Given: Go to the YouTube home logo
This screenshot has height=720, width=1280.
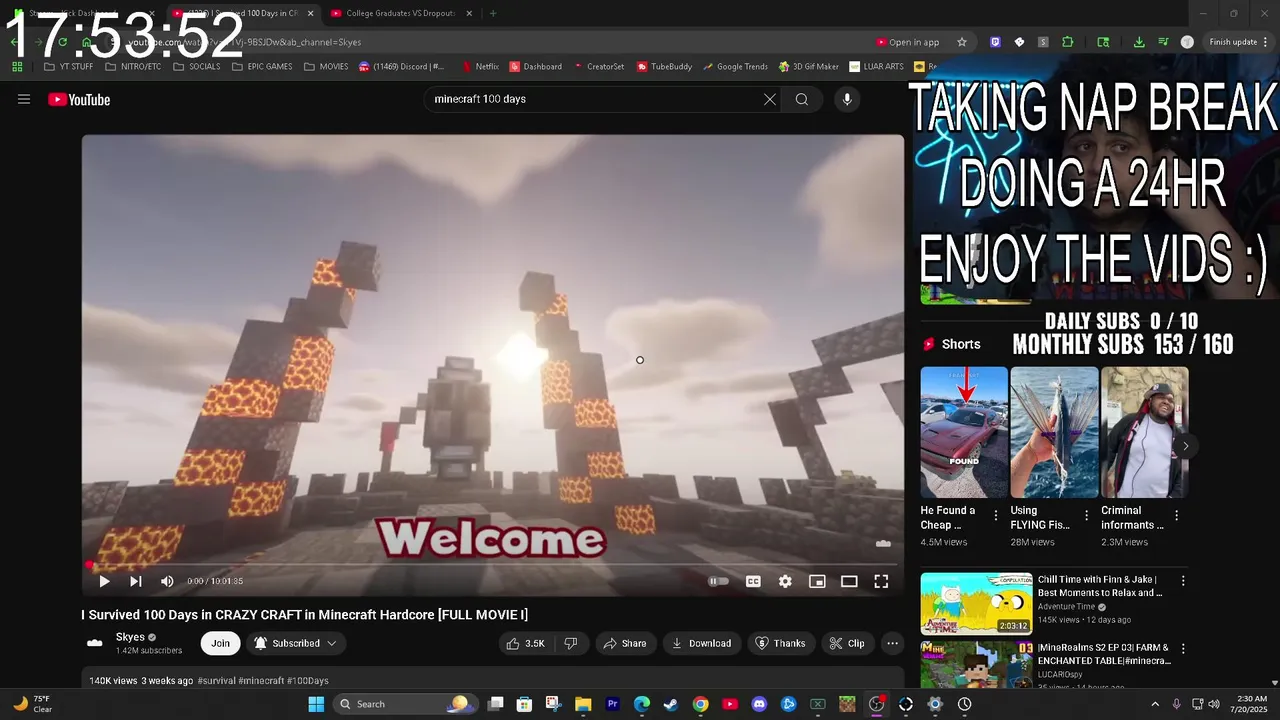Looking at the screenshot, I should pyautogui.click(x=79, y=99).
